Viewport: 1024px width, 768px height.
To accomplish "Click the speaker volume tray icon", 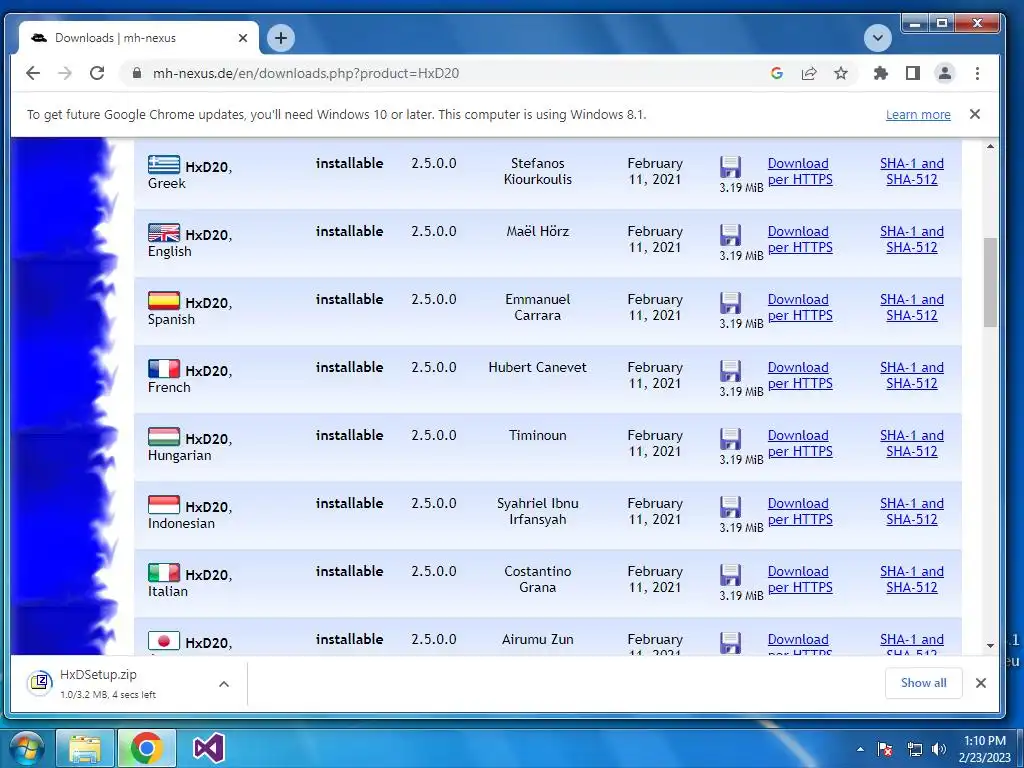I will (x=939, y=749).
